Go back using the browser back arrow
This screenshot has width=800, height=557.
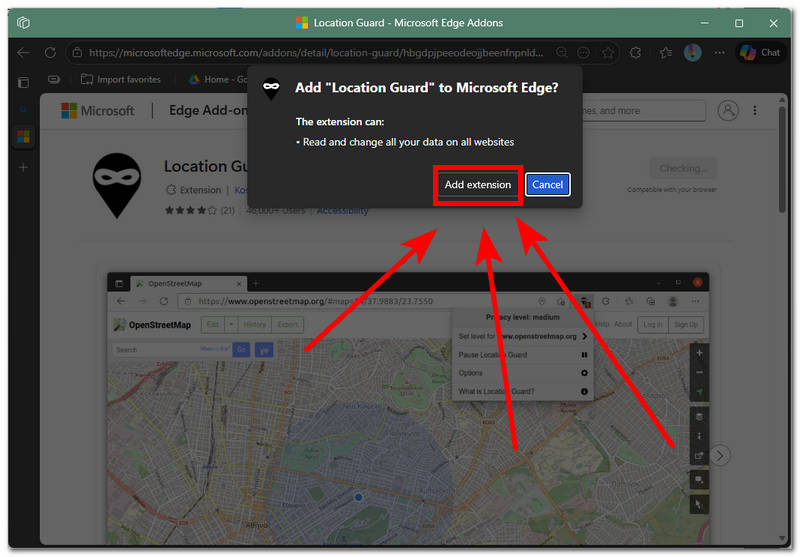coord(23,53)
